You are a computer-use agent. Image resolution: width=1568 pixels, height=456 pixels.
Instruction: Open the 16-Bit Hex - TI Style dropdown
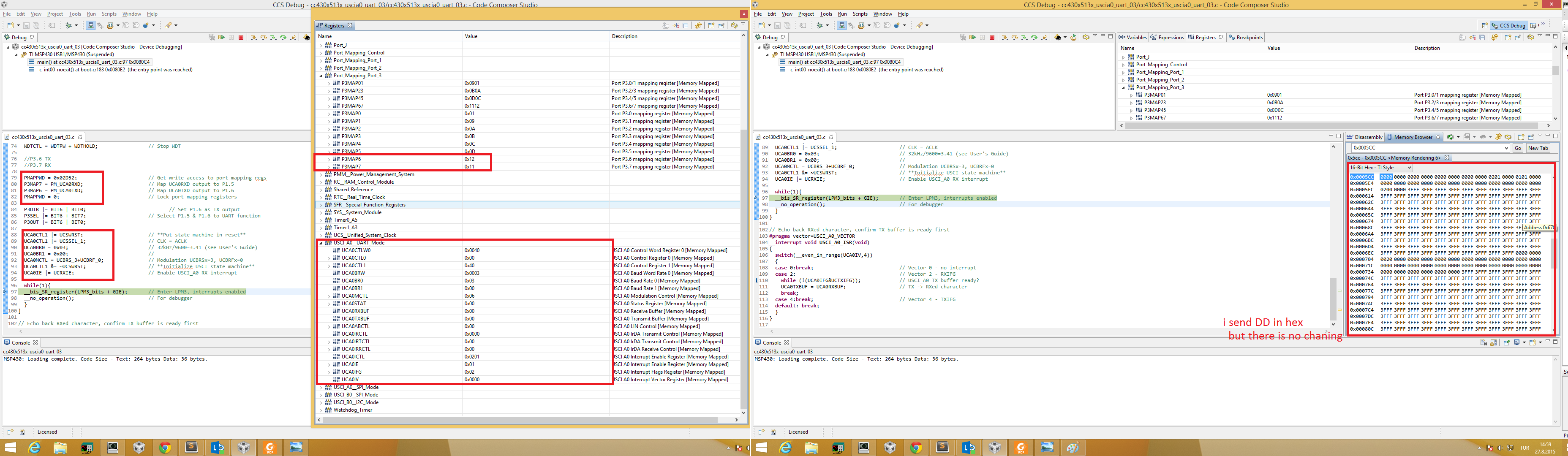click(x=1380, y=168)
